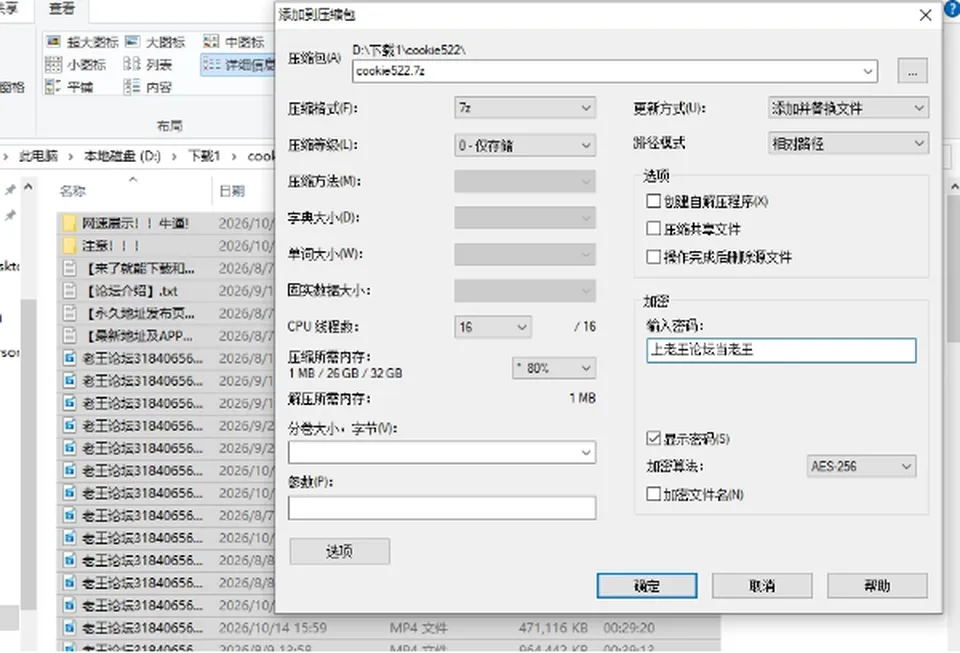960x653 pixels.
Task: Click the text file icon for 【来了就能下载和...
Action: pos(70,268)
